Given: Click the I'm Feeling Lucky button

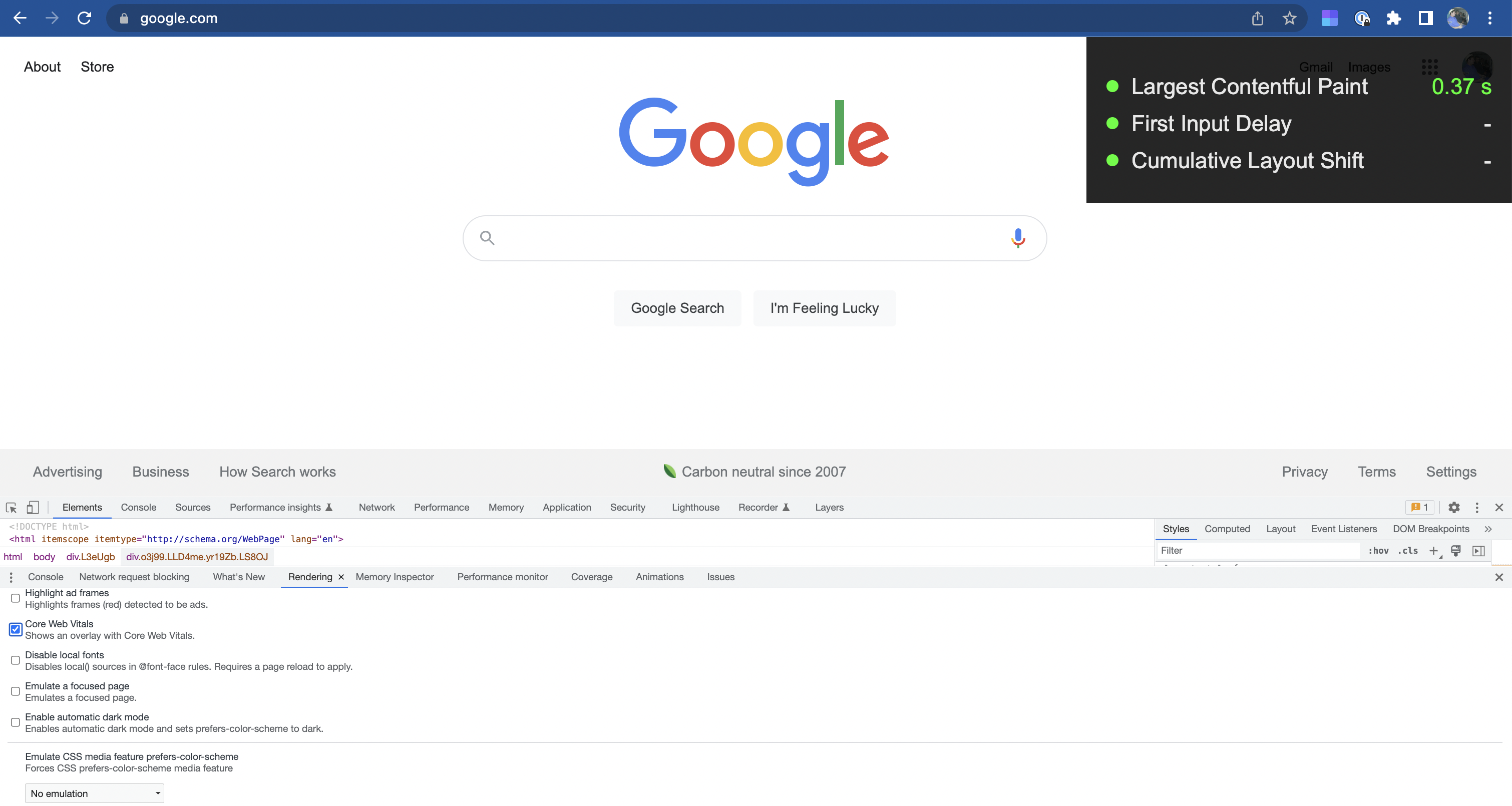Looking at the screenshot, I should (x=824, y=308).
